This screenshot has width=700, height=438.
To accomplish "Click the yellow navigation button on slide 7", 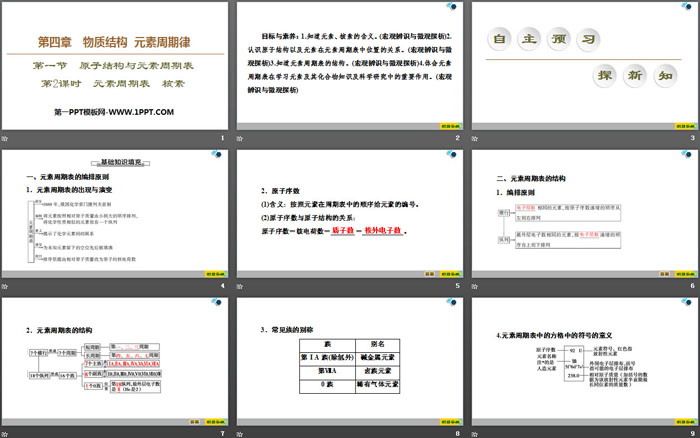I will (x=216, y=422).
